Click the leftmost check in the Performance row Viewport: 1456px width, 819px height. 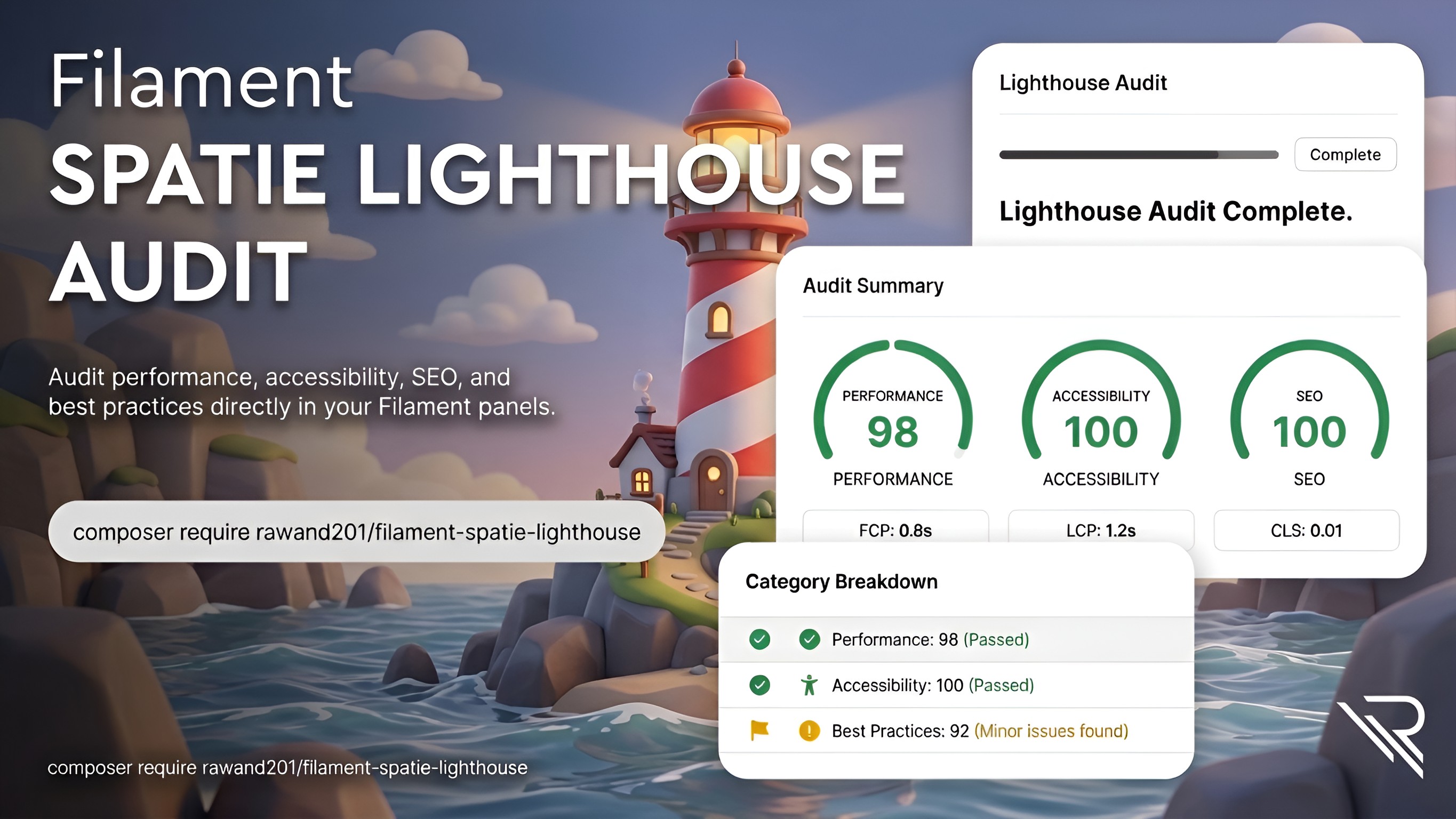click(759, 639)
